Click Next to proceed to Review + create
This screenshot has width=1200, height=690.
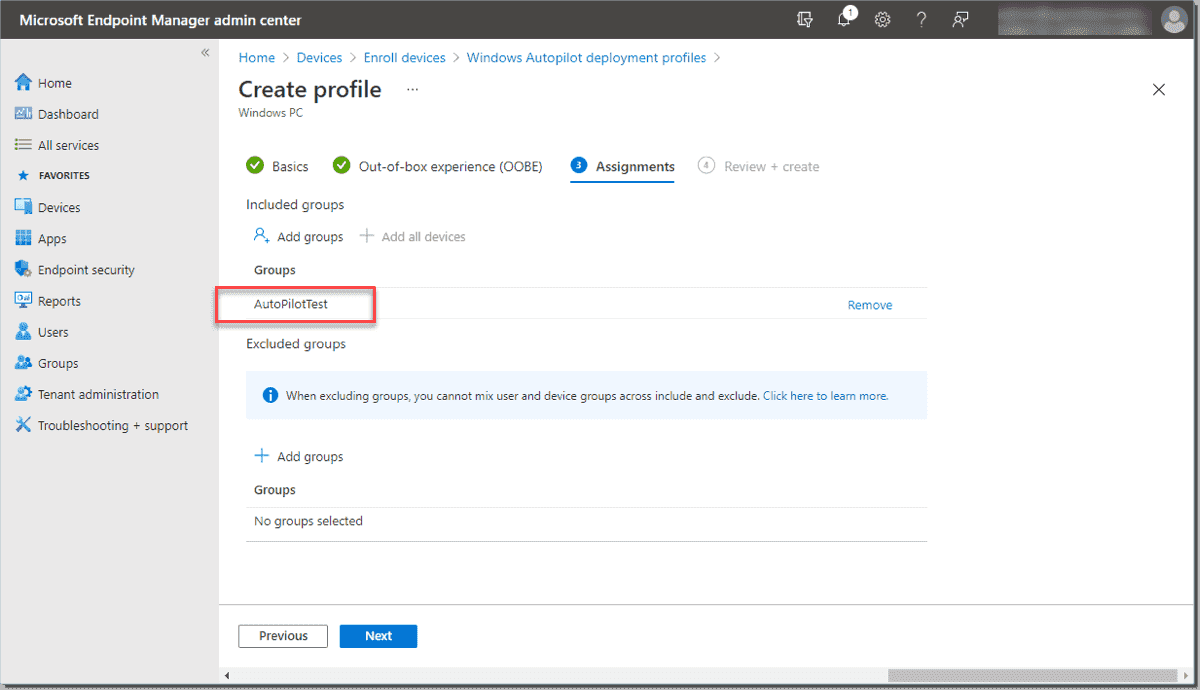(x=378, y=635)
